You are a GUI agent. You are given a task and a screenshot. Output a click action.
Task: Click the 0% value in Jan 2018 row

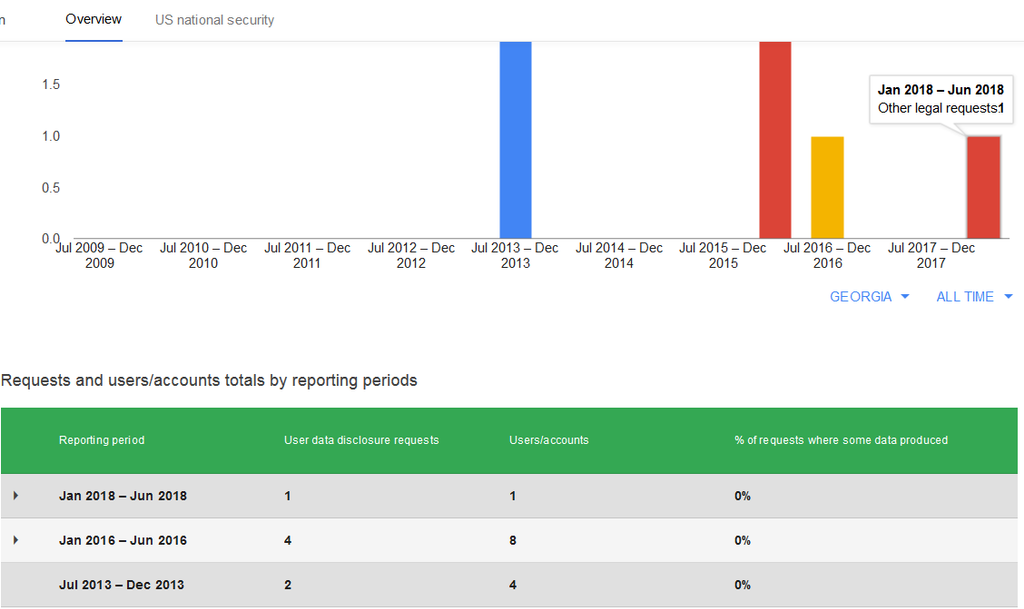click(742, 496)
